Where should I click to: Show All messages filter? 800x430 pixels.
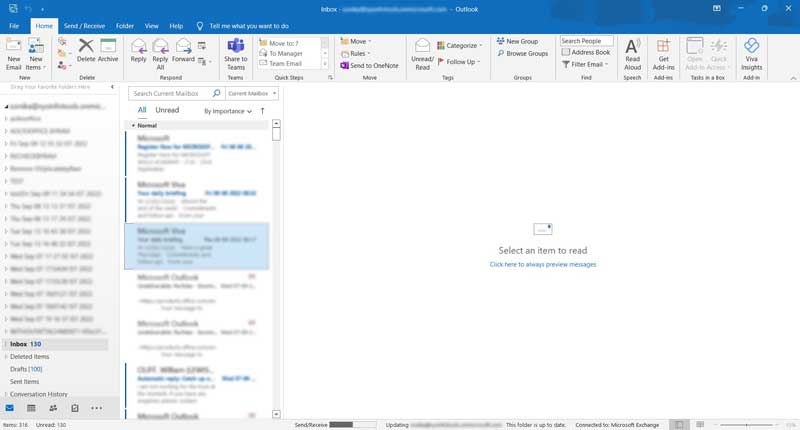coord(142,110)
